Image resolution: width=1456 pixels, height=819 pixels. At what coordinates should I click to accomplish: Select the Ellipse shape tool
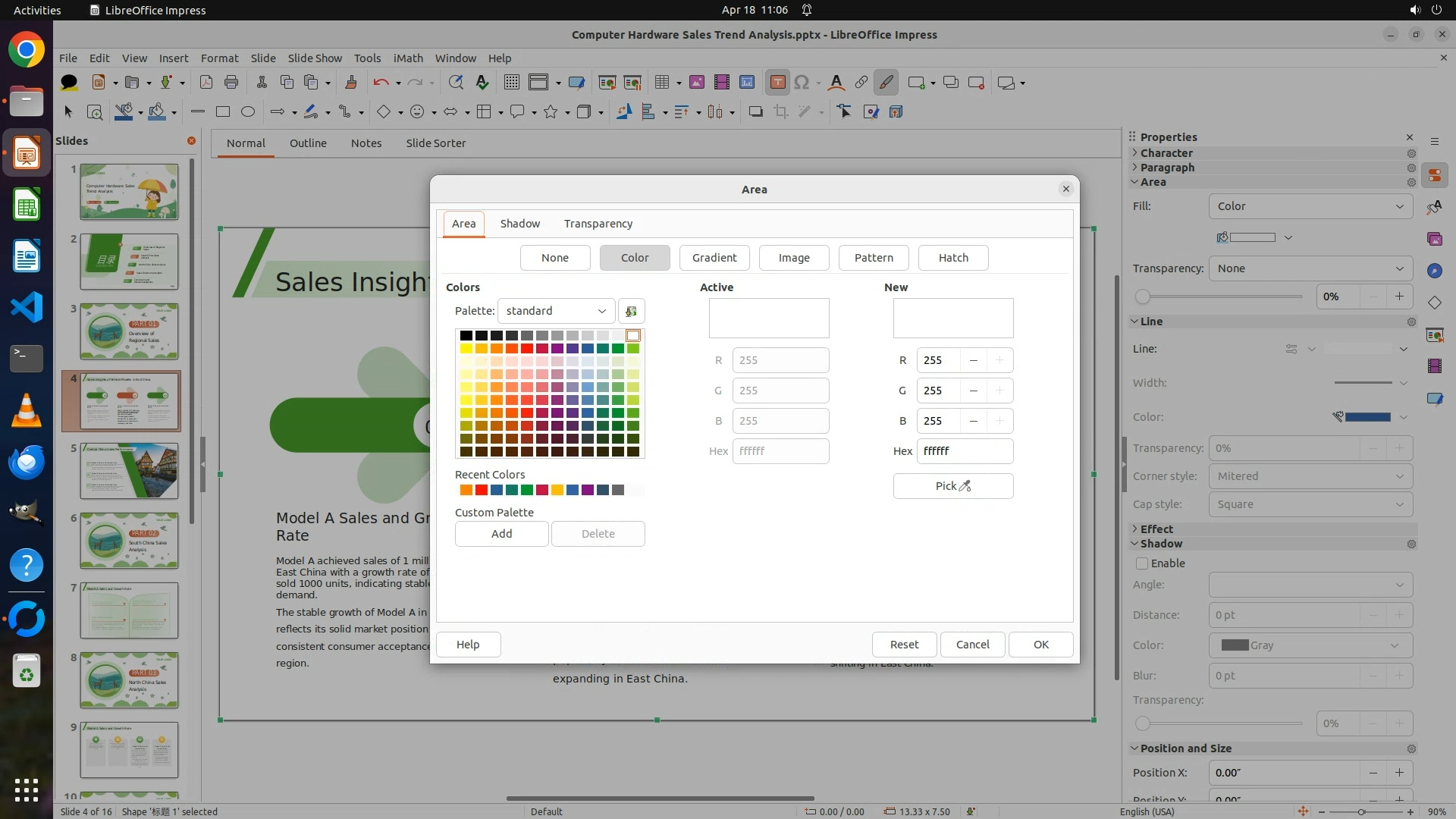pos(248,111)
